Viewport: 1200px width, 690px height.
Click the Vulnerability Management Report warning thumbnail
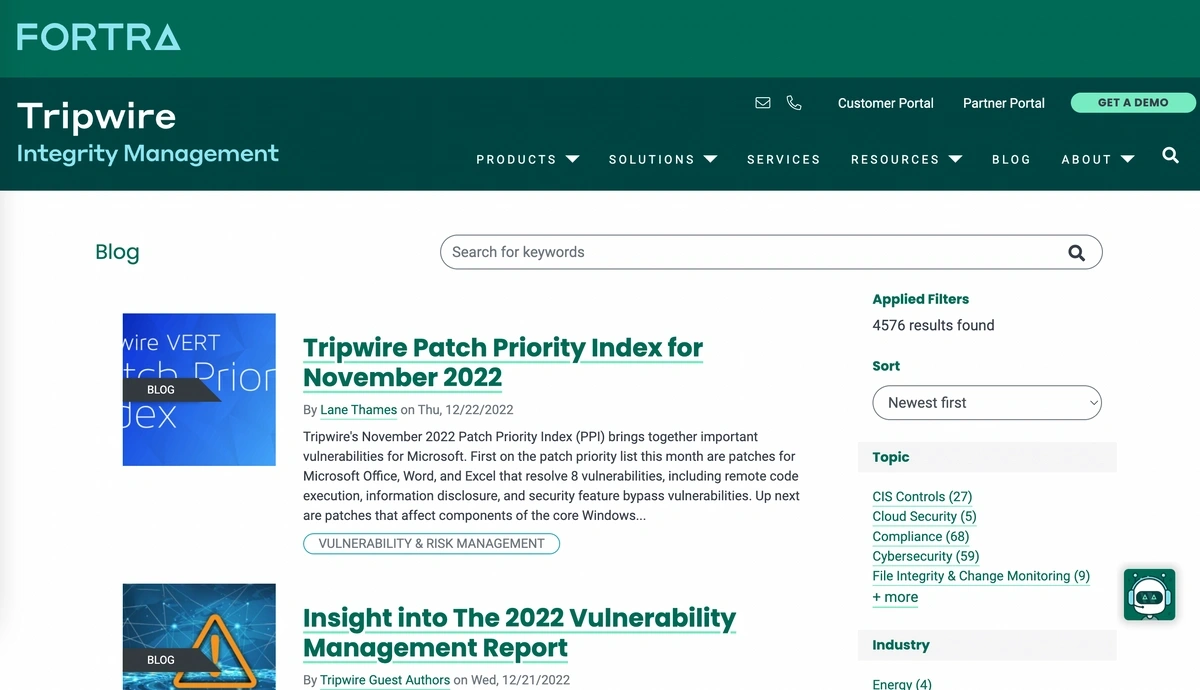pos(199,637)
